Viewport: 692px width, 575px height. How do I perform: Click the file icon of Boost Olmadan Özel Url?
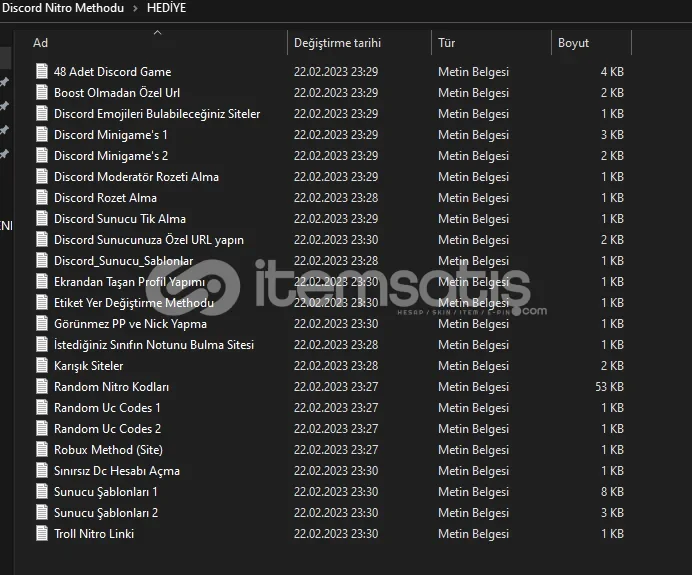pos(42,93)
